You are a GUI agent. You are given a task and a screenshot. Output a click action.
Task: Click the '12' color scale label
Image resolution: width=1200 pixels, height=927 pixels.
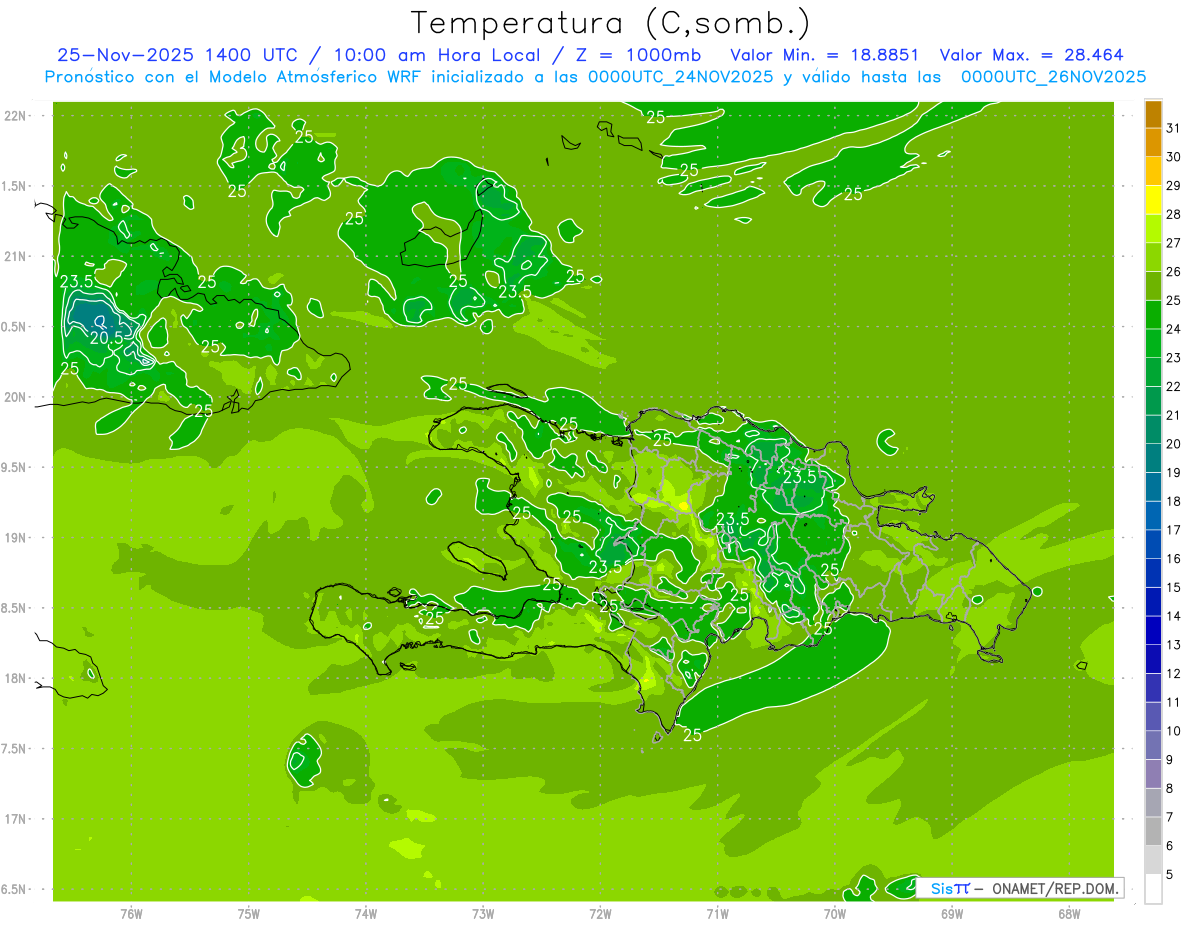coord(1174,673)
